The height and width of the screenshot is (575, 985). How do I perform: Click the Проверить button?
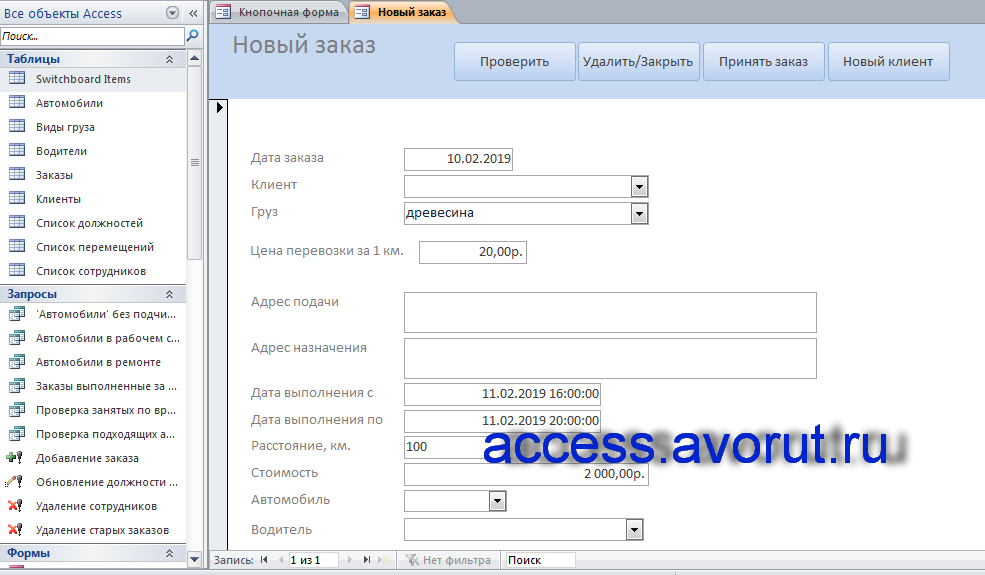[x=514, y=62]
